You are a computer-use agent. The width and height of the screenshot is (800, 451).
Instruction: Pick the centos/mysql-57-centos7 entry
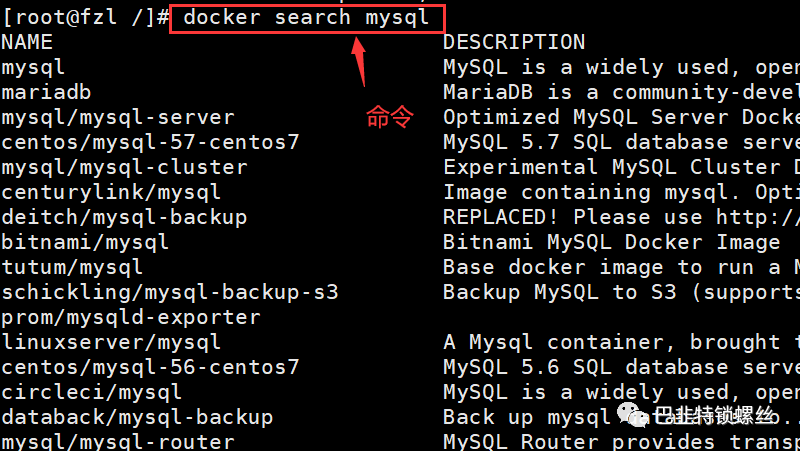pos(150,142)
